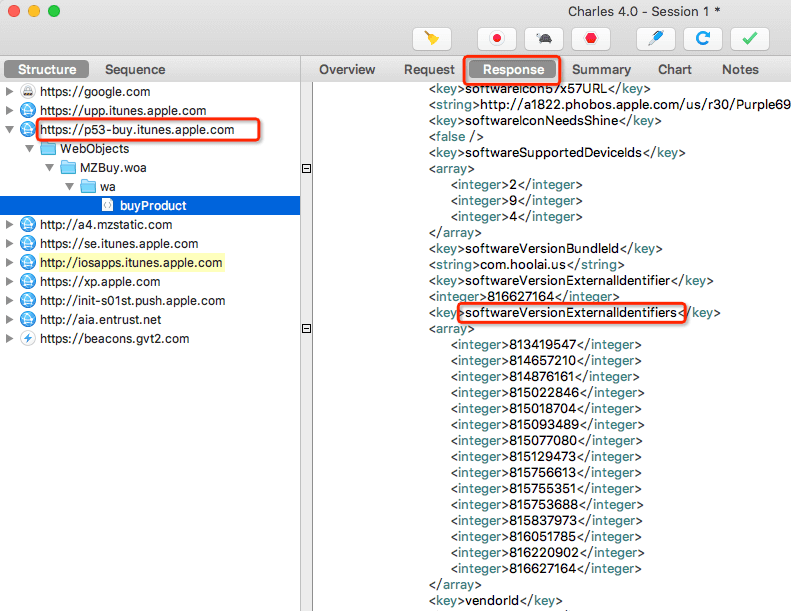The height and width of the screenshot is (611, 791).
Task: Toggle breakpoints with the red hexagon
Action: [x=590, y=39]
